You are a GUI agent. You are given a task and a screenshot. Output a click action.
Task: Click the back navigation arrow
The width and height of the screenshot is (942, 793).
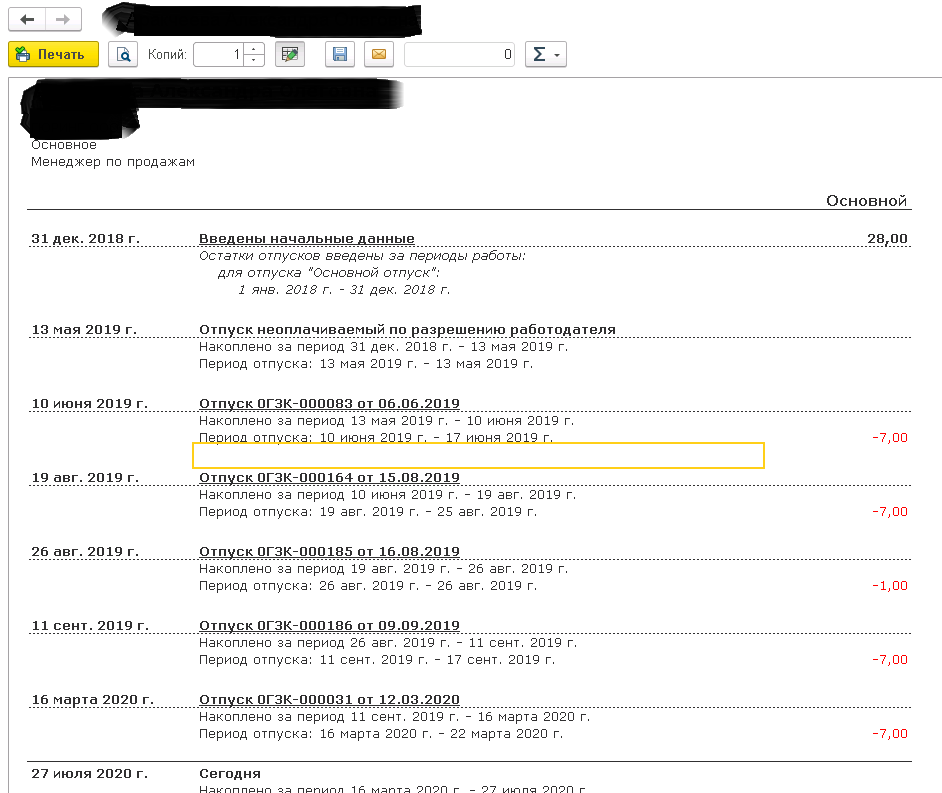[27, 20]
